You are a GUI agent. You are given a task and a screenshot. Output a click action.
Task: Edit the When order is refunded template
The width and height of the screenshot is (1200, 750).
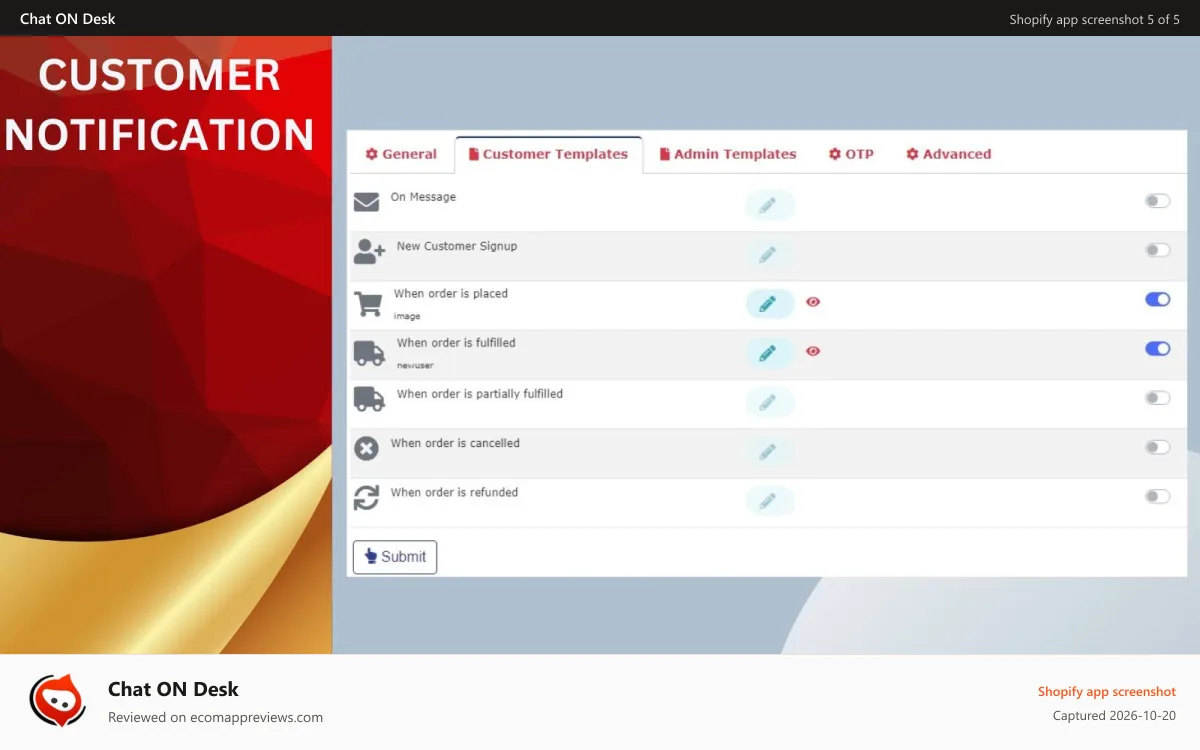point(768,500)
